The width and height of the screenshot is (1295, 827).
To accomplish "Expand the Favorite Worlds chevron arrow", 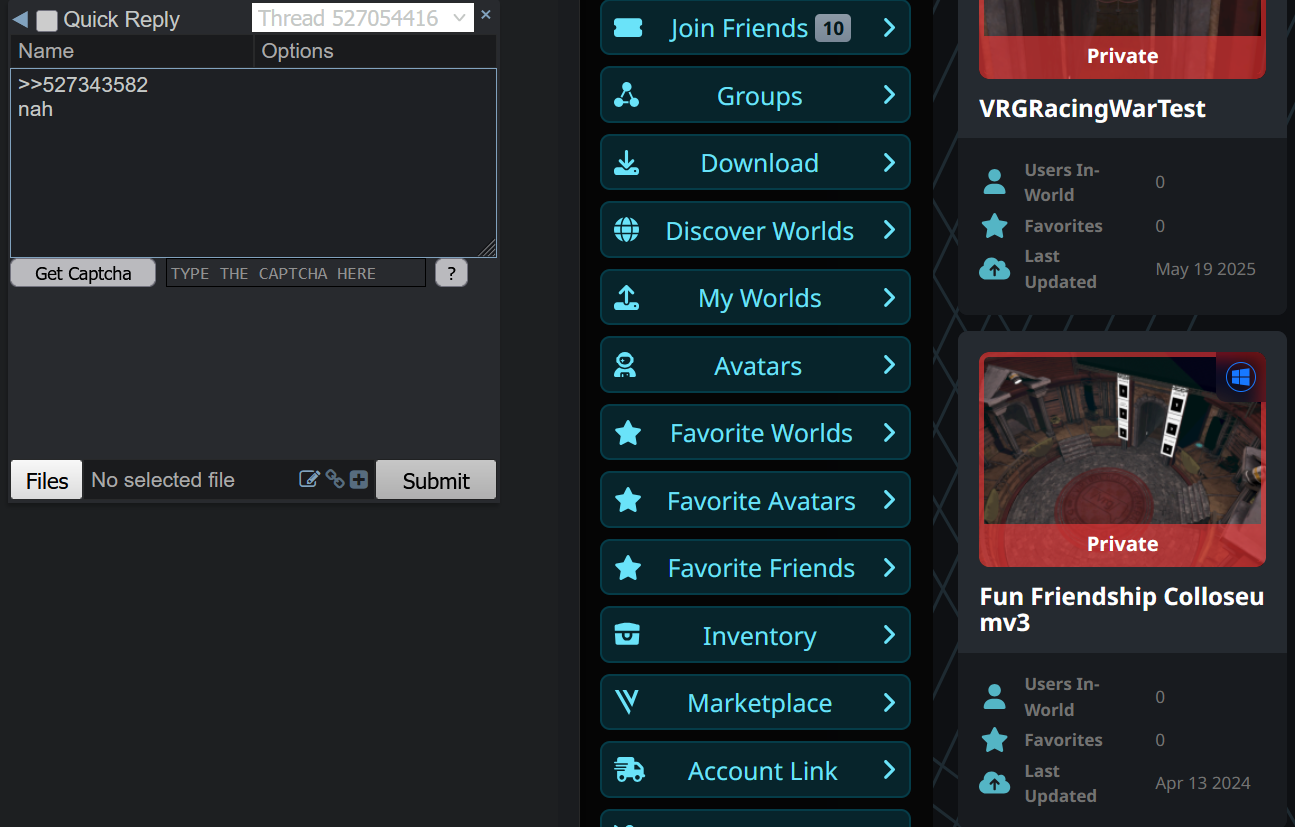I will (x=889, y=433).
